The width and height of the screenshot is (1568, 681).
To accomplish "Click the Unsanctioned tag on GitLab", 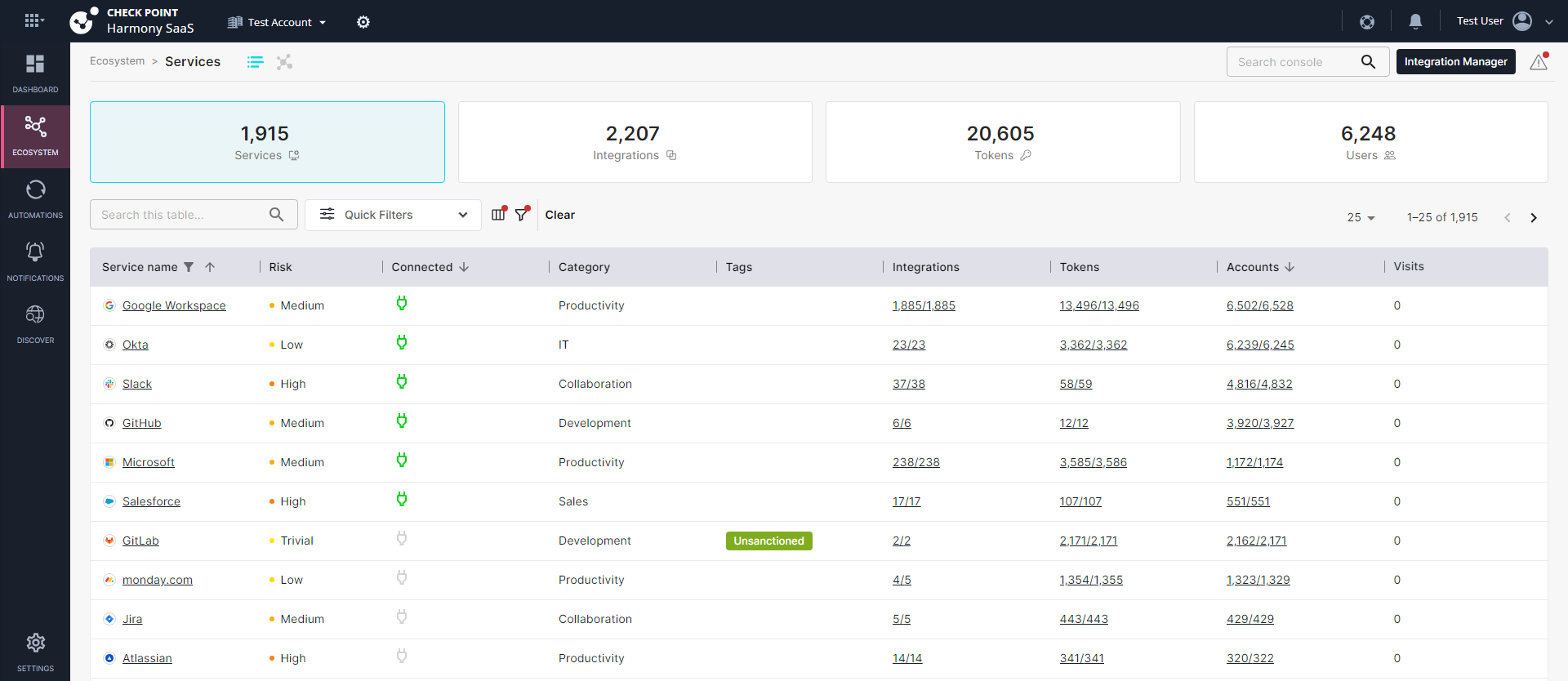I will pos(768,541).
